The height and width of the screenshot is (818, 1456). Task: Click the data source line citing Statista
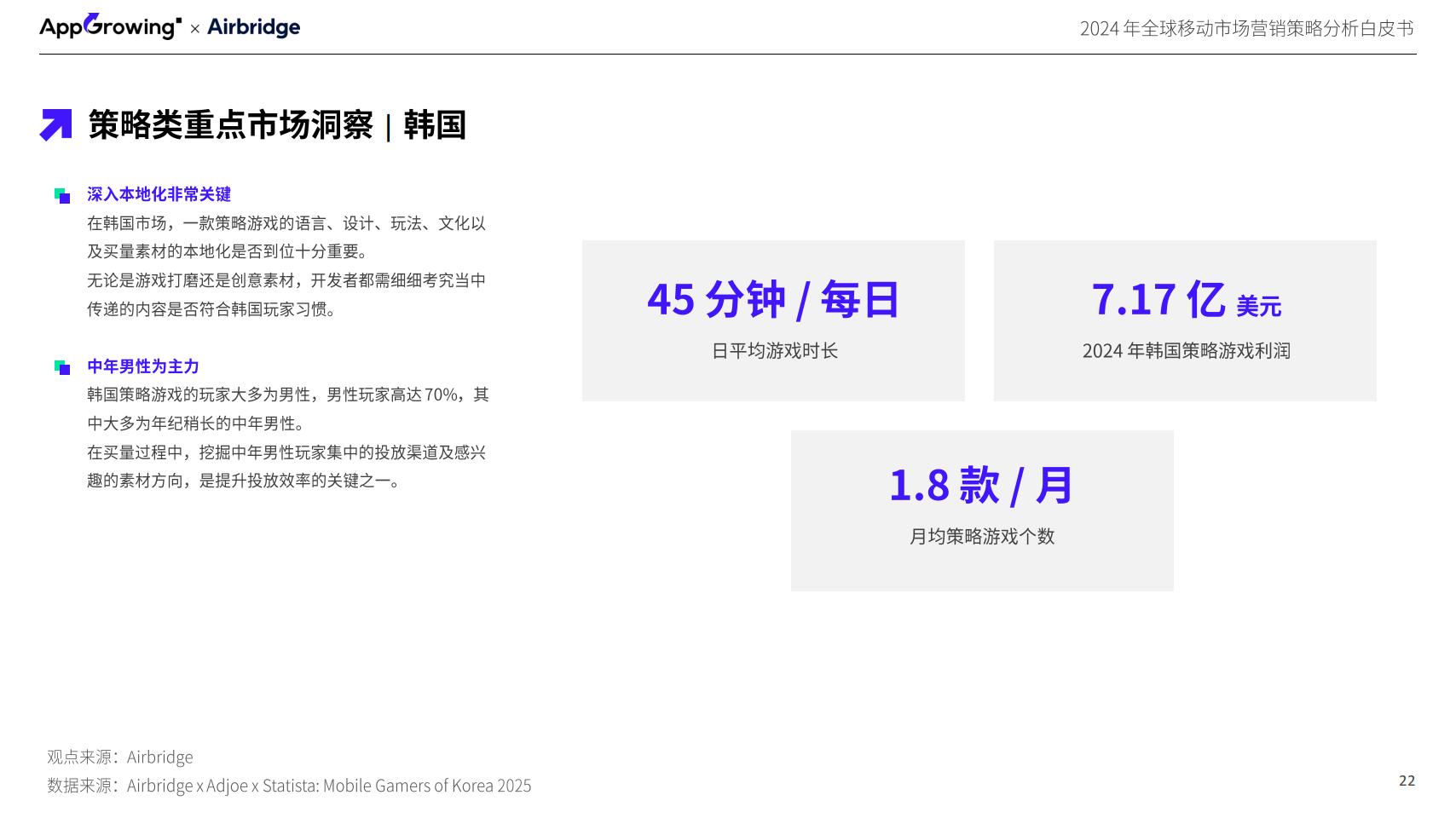coord(289,786)
